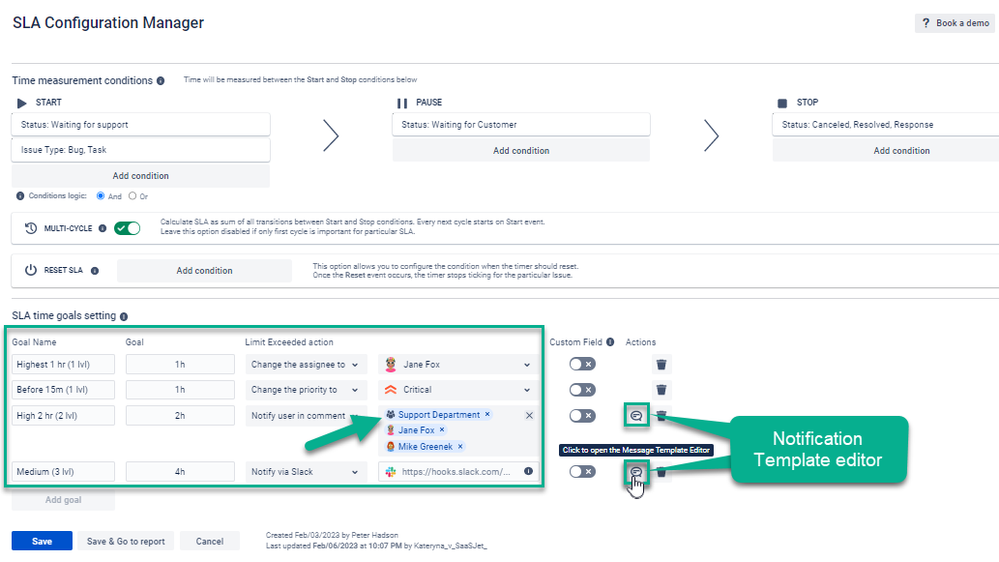Viewport: 999px width, 562px height.
Task: Select the And conditions logic radio
Action: (101, 196)
